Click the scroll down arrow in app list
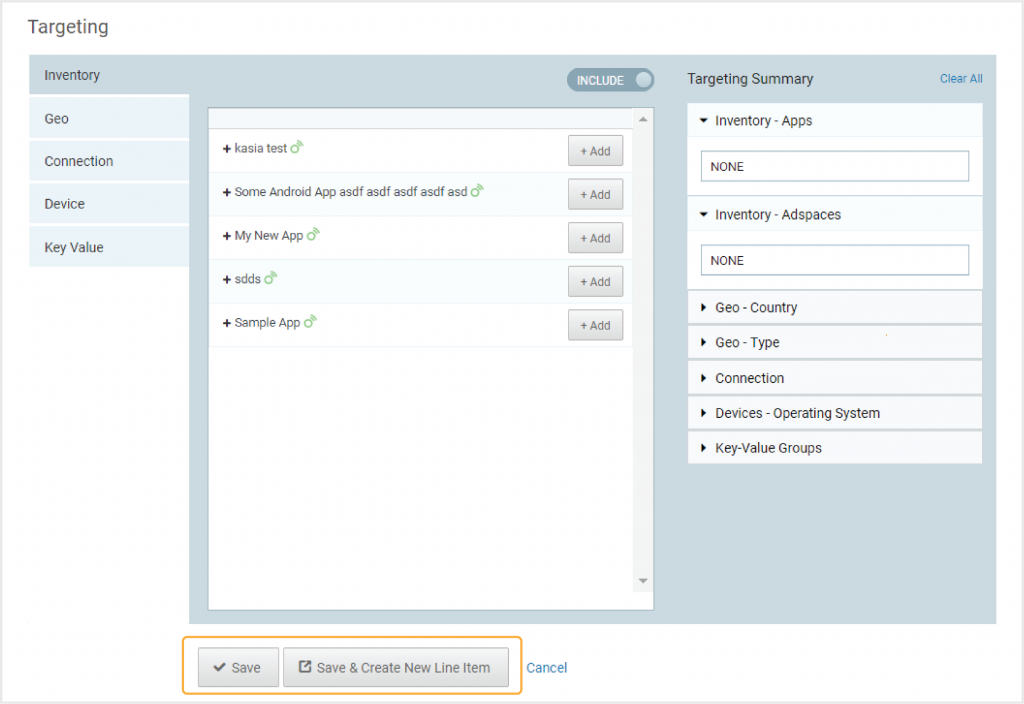Screen dimensions: 1024x704 pos(643,581)
